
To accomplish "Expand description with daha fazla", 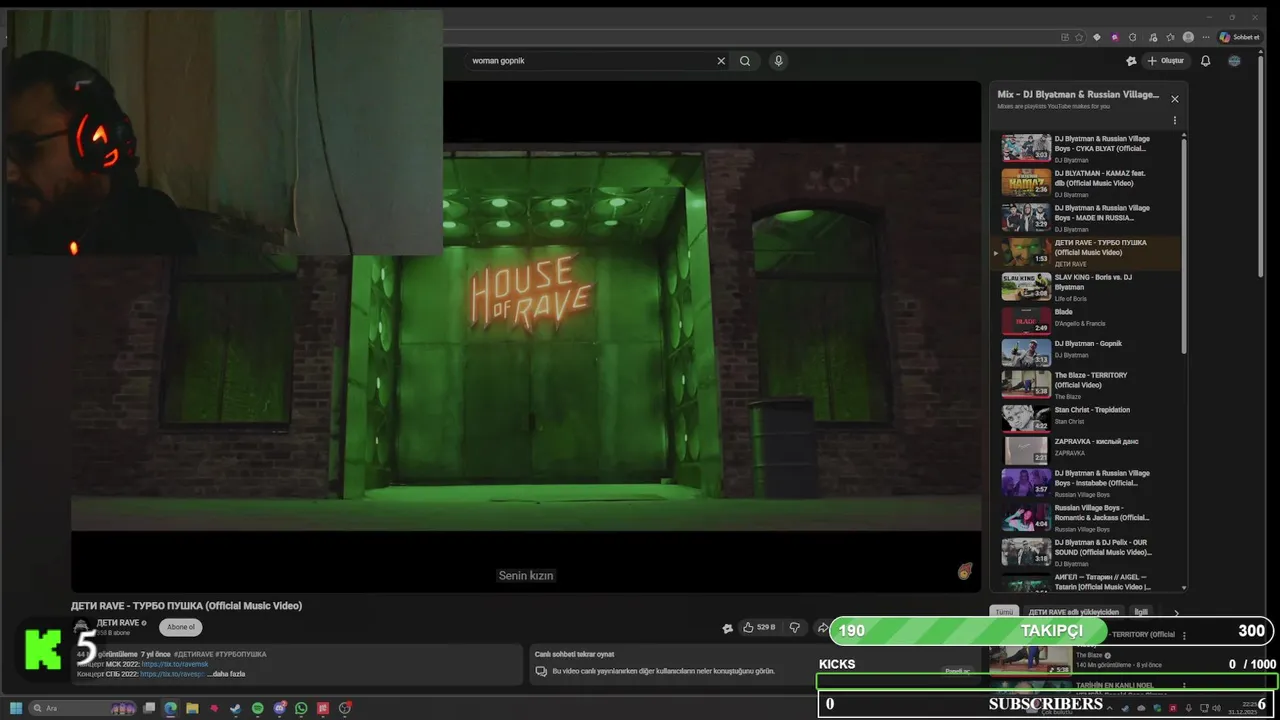I will (x=226, y=674).
